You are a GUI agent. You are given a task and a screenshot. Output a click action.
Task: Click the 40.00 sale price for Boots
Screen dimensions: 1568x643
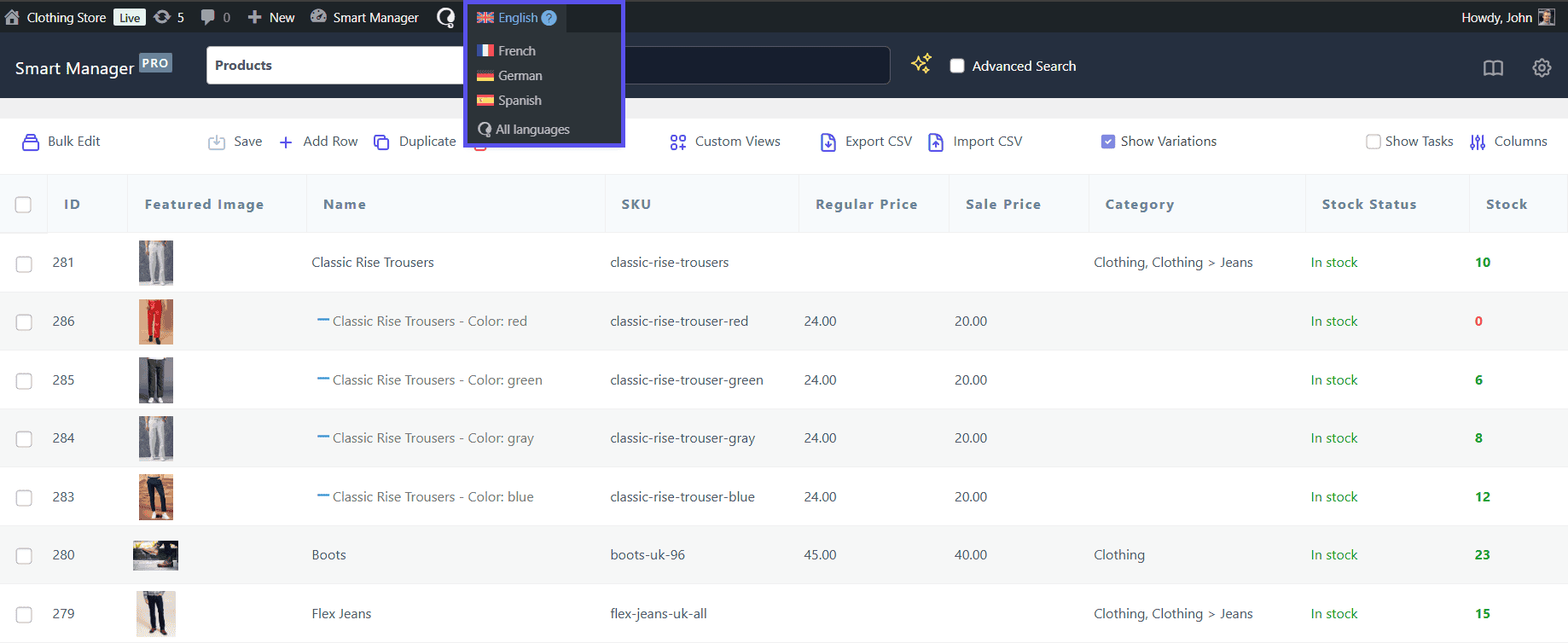pos(971,555)
